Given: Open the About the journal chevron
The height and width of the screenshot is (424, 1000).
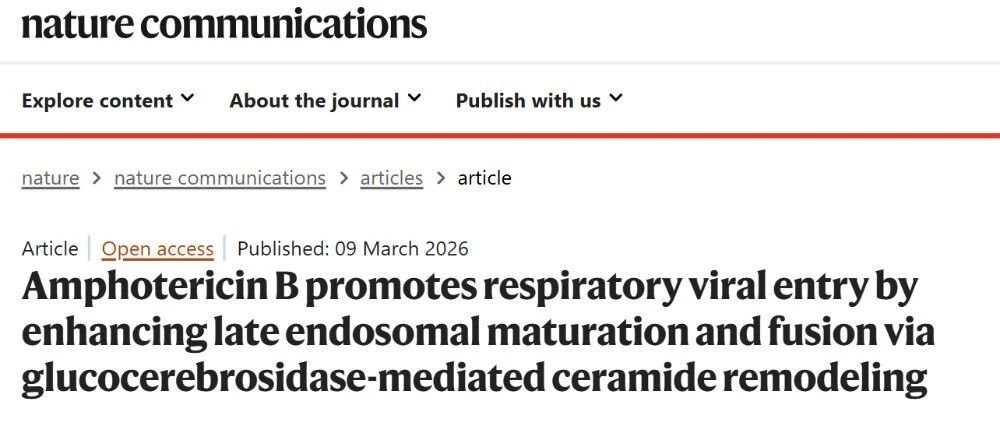Looking at the screenshot, I should point(414,99).
